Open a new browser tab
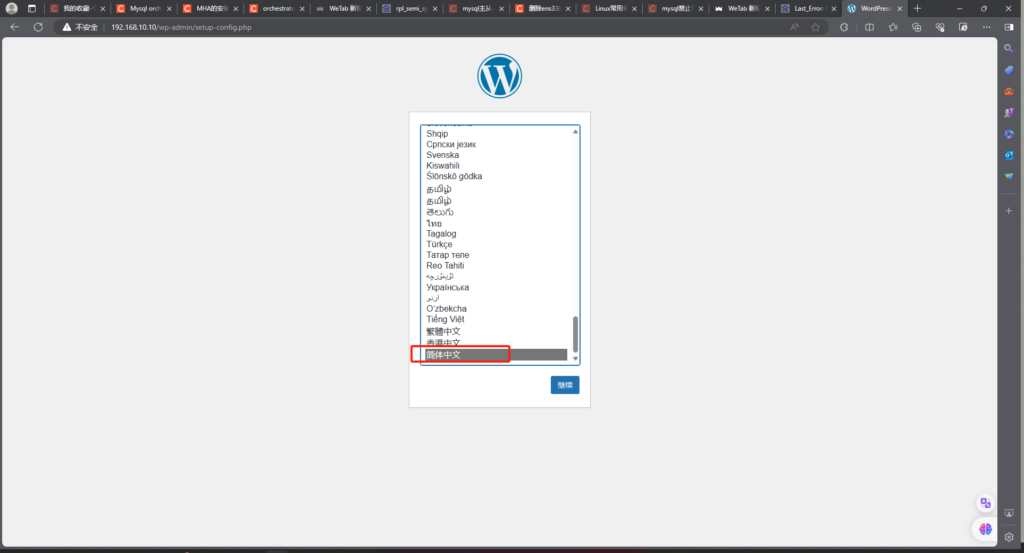The height and width of the screenshot is (553, 1024). [918, 8]
